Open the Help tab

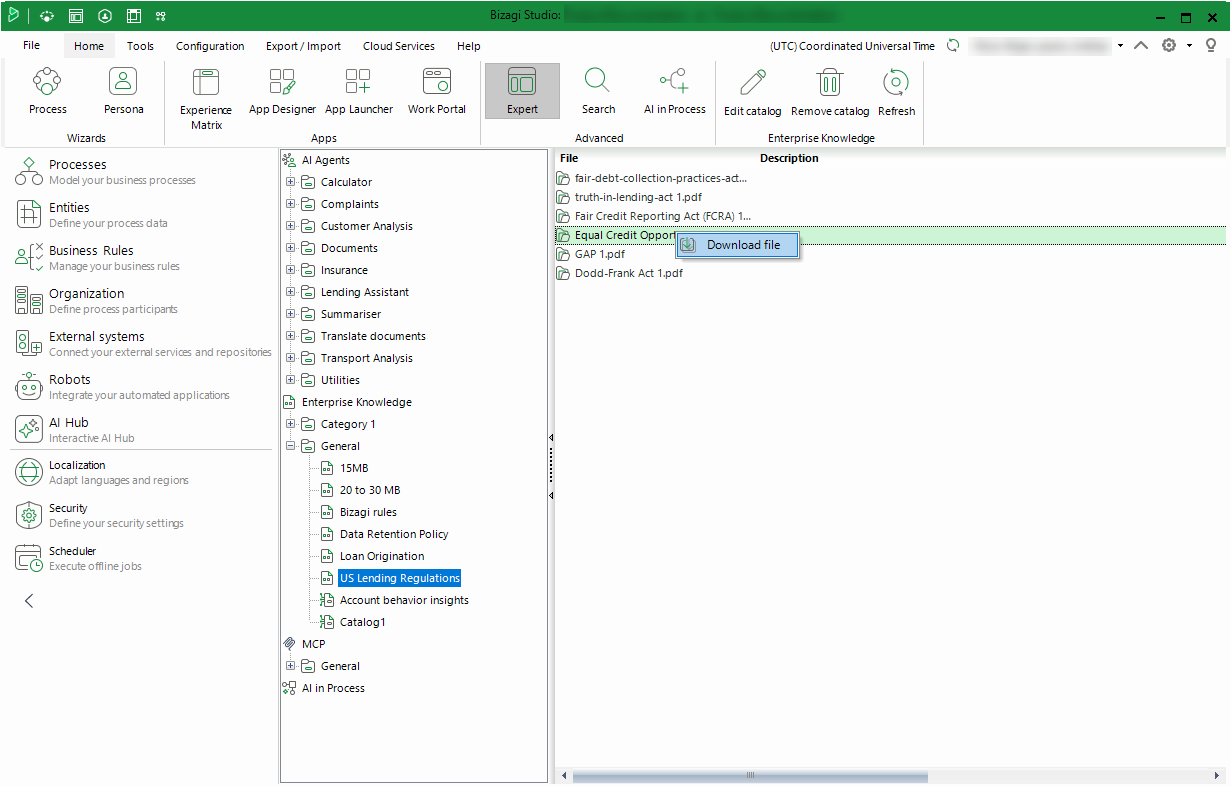468,46
